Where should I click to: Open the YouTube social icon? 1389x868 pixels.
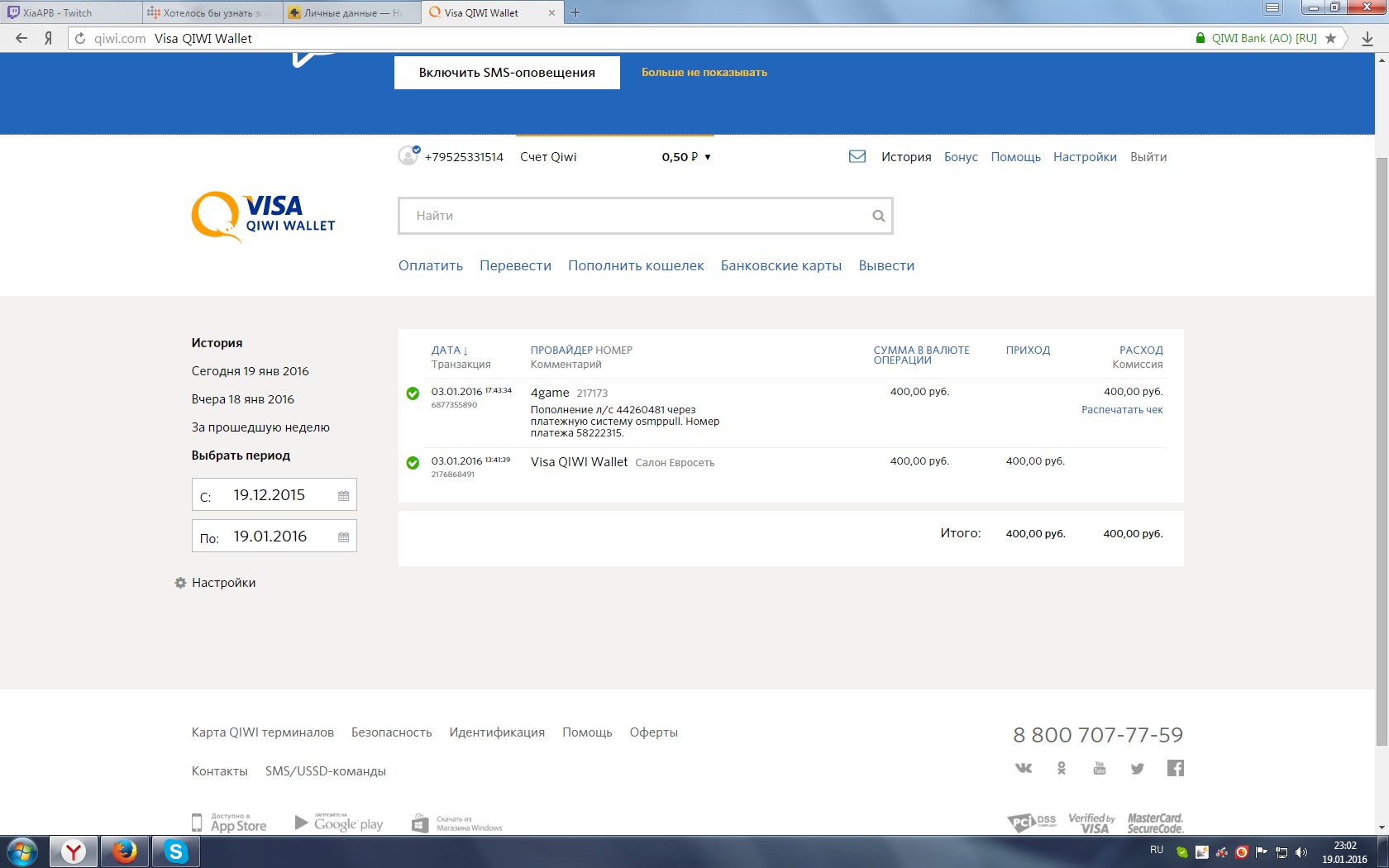[1100, 768]
